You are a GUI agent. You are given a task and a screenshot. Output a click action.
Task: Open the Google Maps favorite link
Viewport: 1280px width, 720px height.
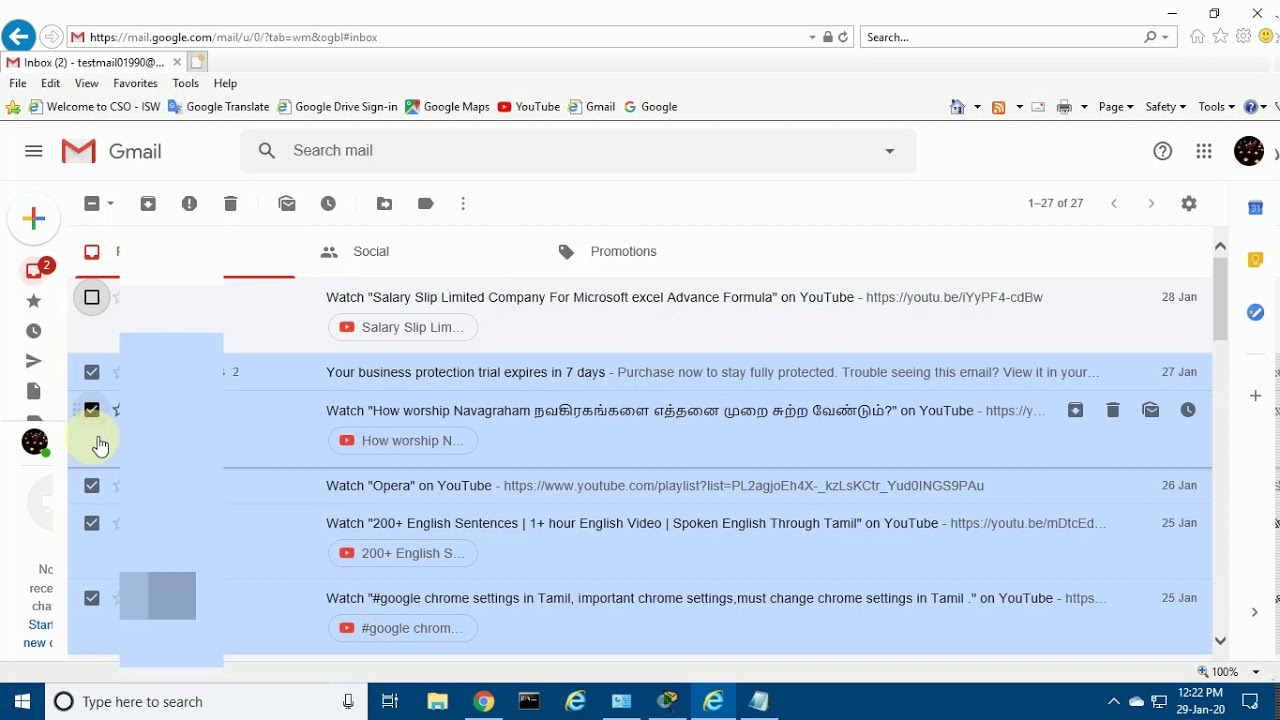click(447, 107)
